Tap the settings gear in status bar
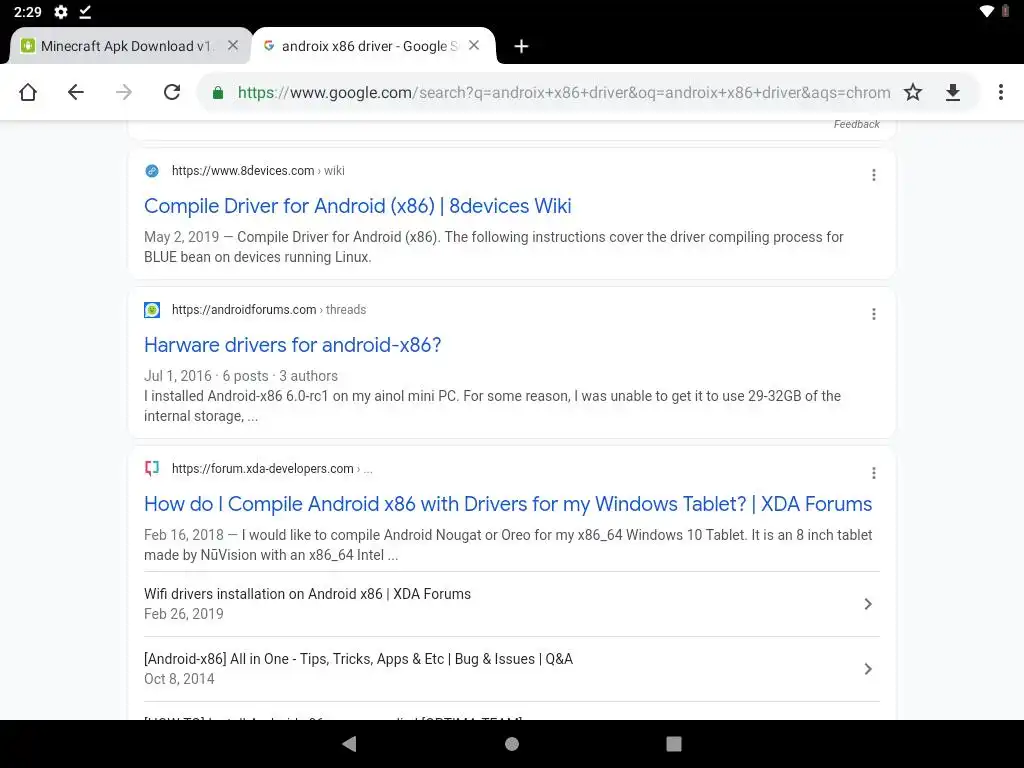Image resolution: width=1024 pixels, height=768 pixels. click(x=61, y=12)
